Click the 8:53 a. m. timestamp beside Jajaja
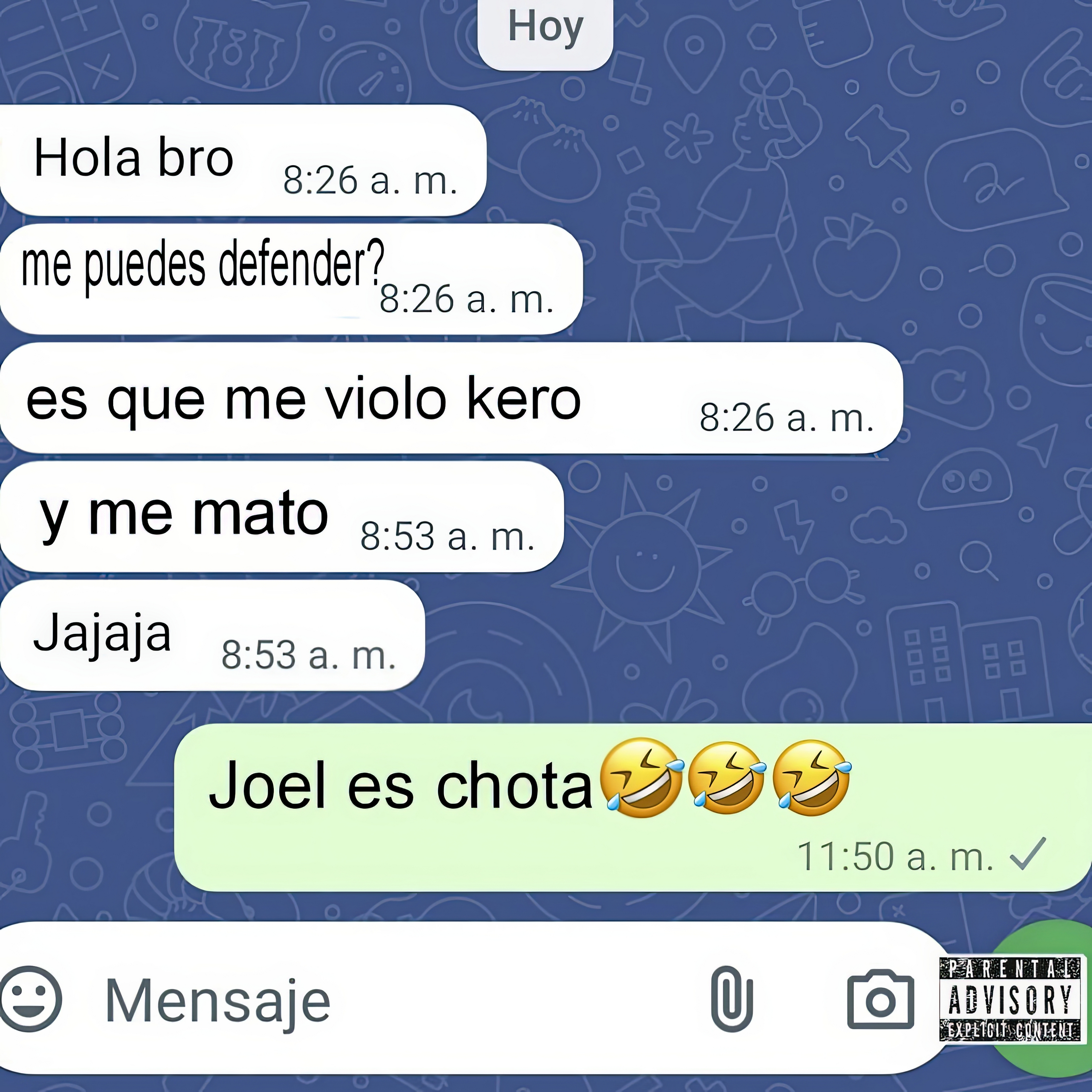The width and height of the screenshot is (1092, 1092). (x=308, y=655)
